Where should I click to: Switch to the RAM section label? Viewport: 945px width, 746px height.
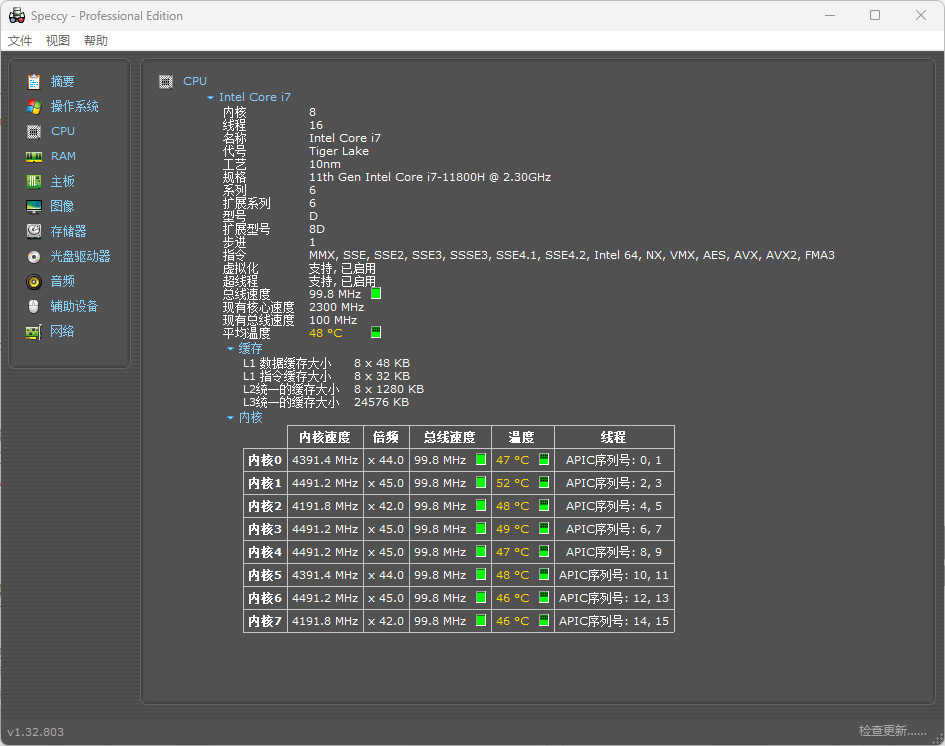tap(63, 156)
